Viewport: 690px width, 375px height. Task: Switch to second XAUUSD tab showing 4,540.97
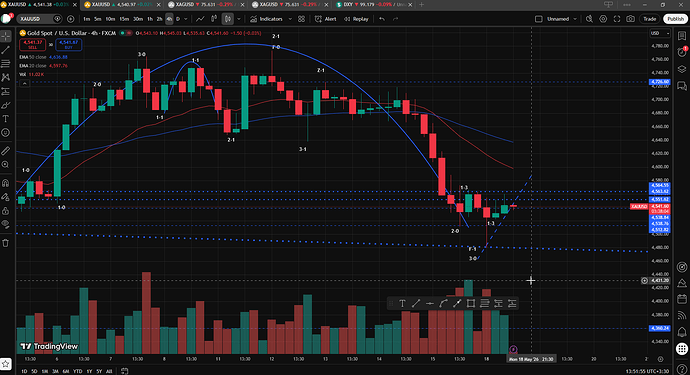point(121,4)
